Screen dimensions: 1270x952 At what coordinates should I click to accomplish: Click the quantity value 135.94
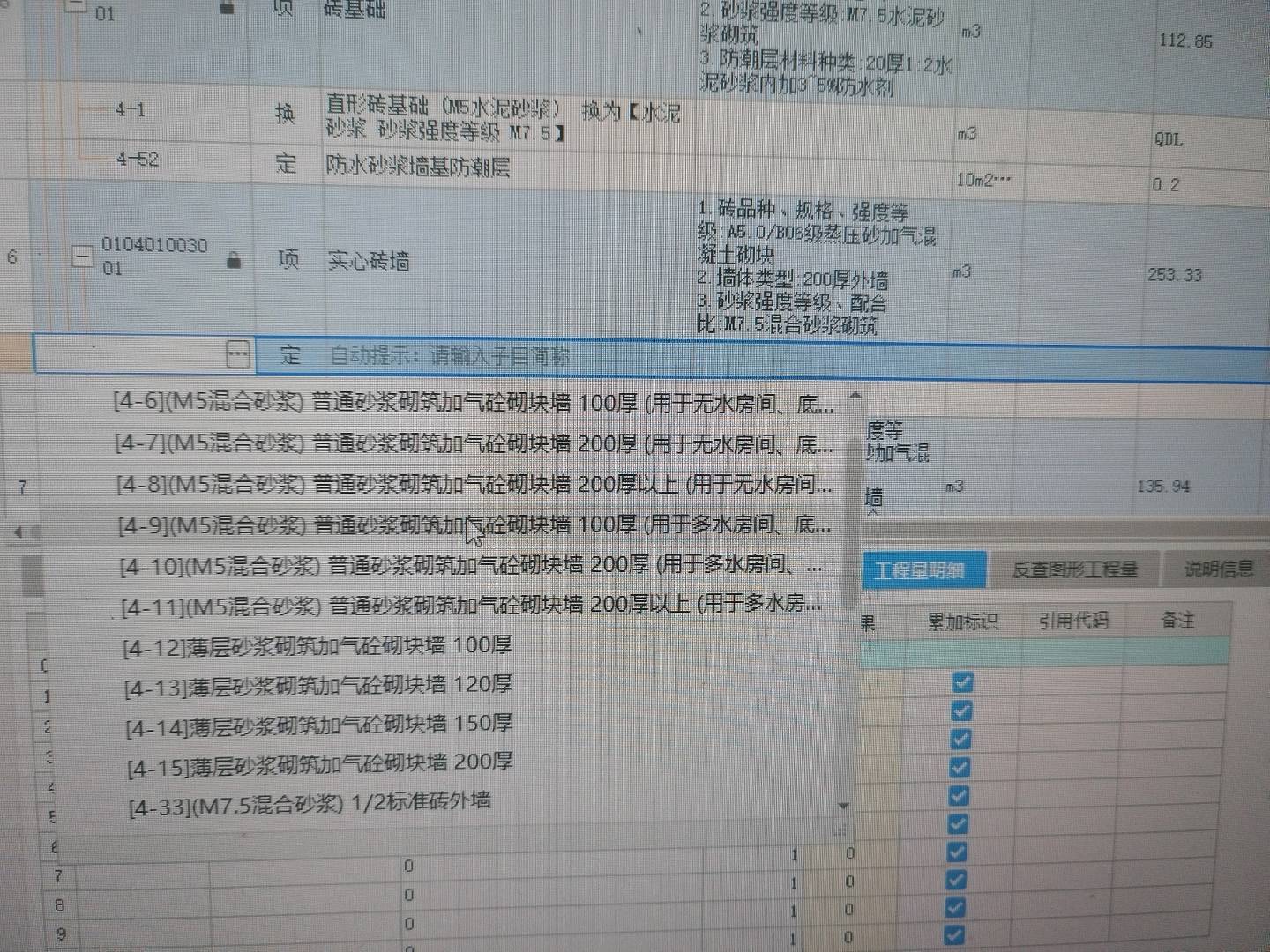(1163, 486)
